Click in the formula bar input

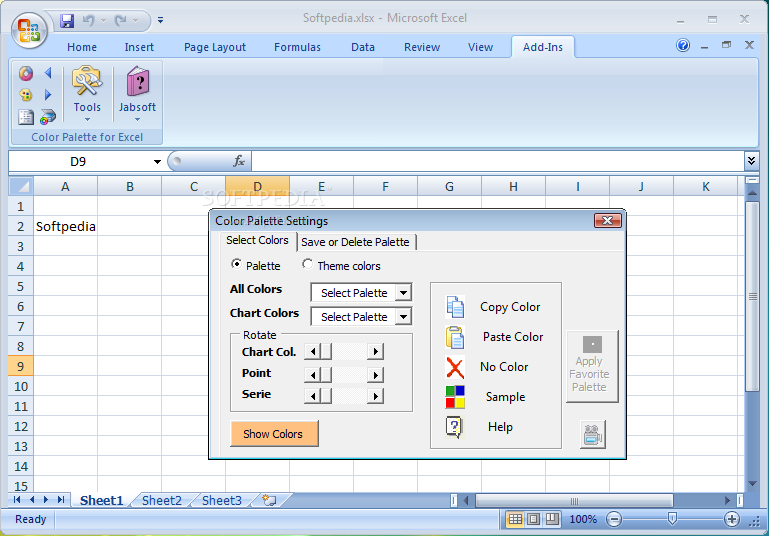point(497,161)
